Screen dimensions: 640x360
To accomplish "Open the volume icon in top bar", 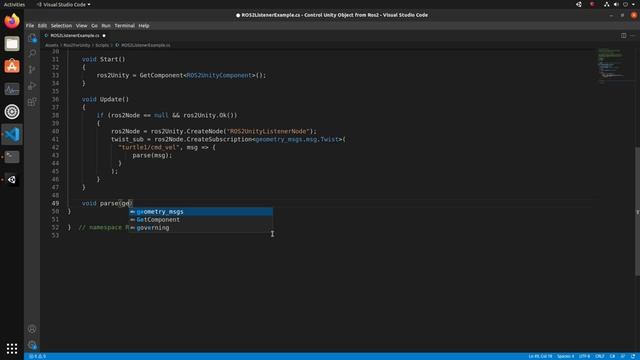I will tap(616, 4).
